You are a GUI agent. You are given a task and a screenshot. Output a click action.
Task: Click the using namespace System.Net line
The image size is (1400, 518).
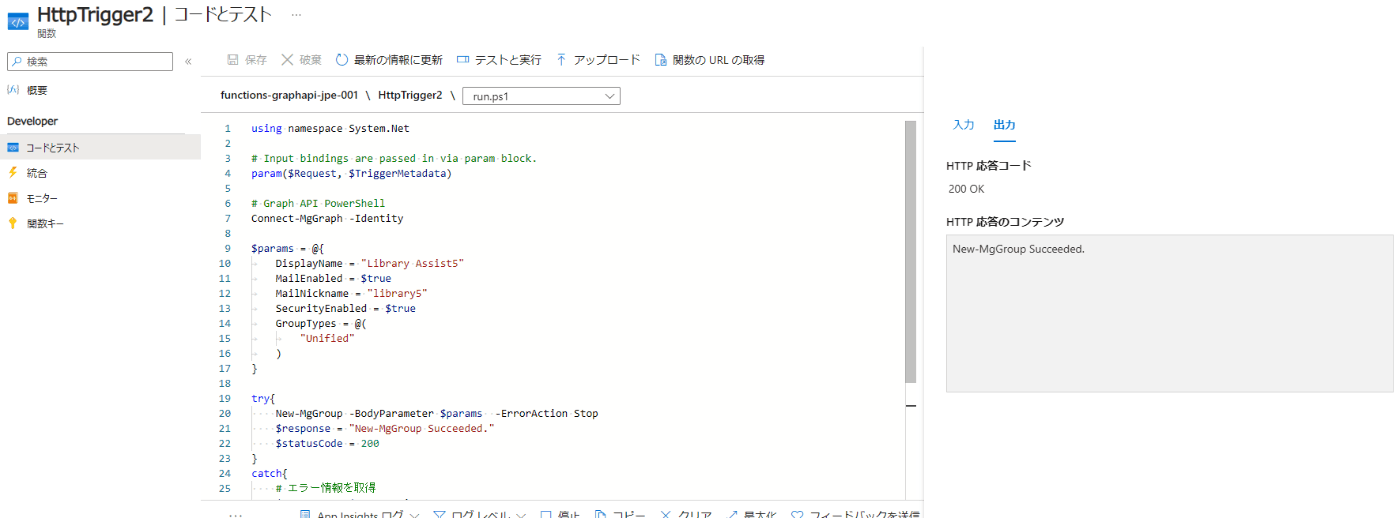tap(330, 128)
